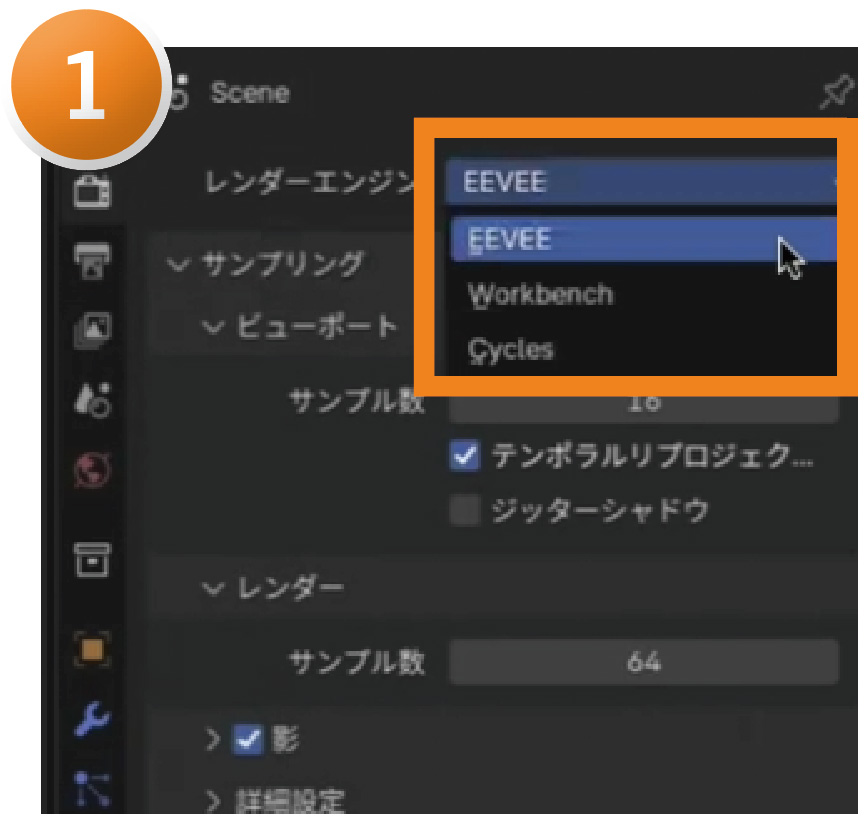The image size is (864, 822).
Task: Open the Scene properties icon in sidebar
Action: pos(92,399)
